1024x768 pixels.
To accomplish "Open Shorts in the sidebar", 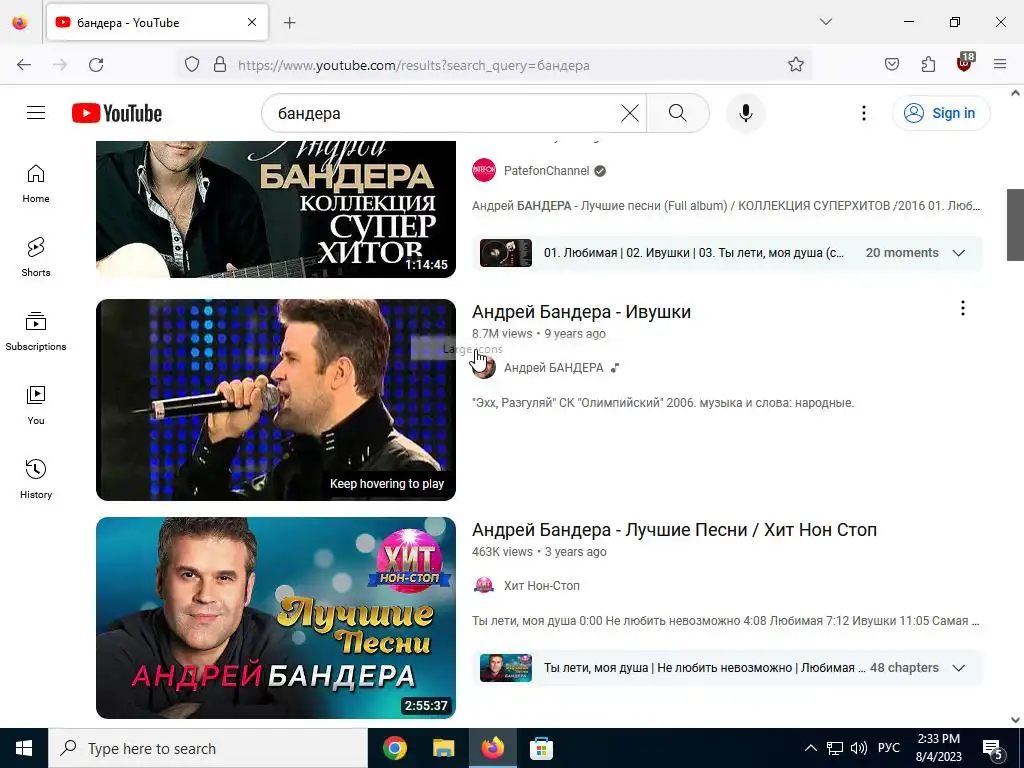I will [36, 257].
